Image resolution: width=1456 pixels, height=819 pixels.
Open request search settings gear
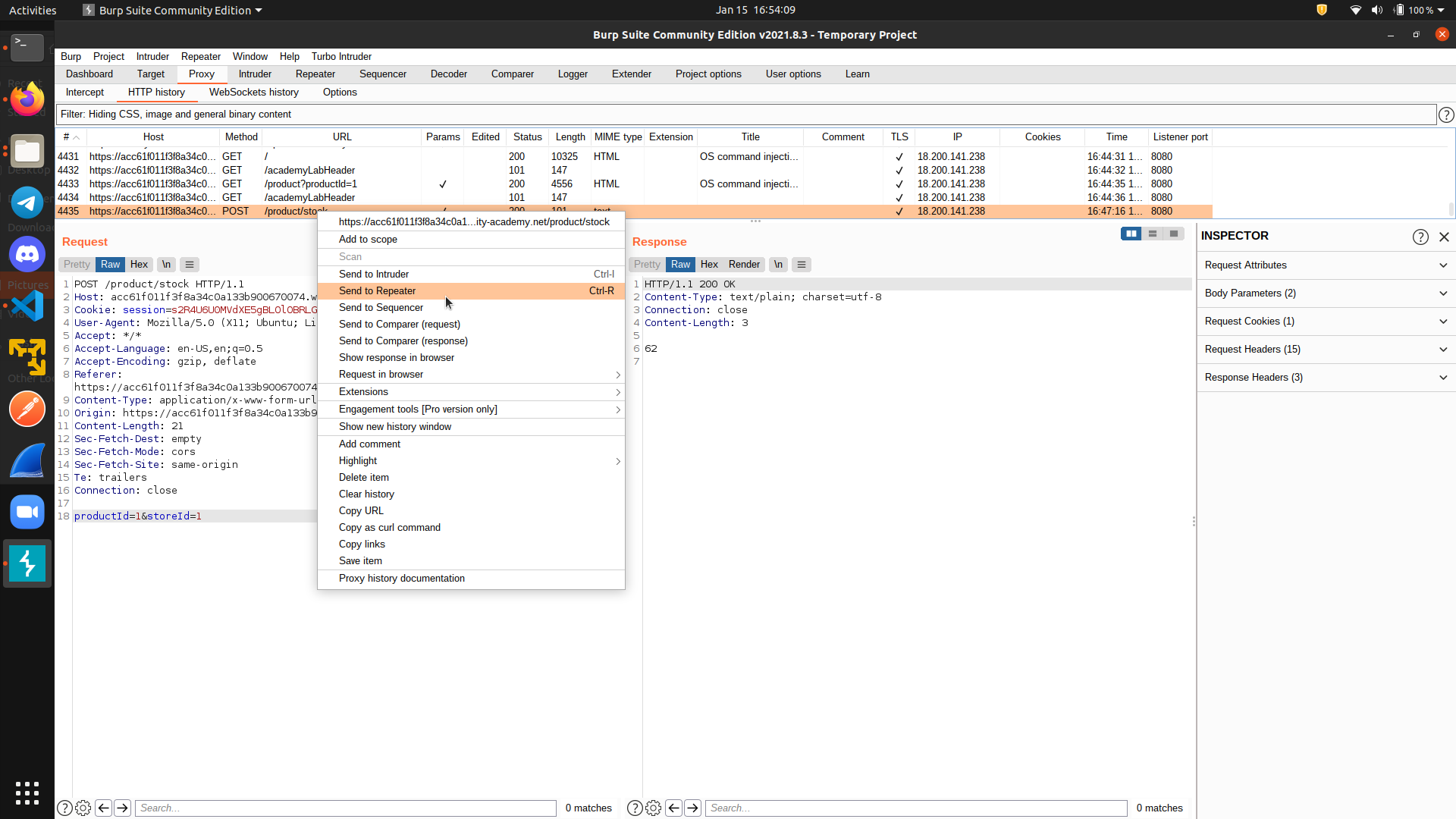[83, 808]
